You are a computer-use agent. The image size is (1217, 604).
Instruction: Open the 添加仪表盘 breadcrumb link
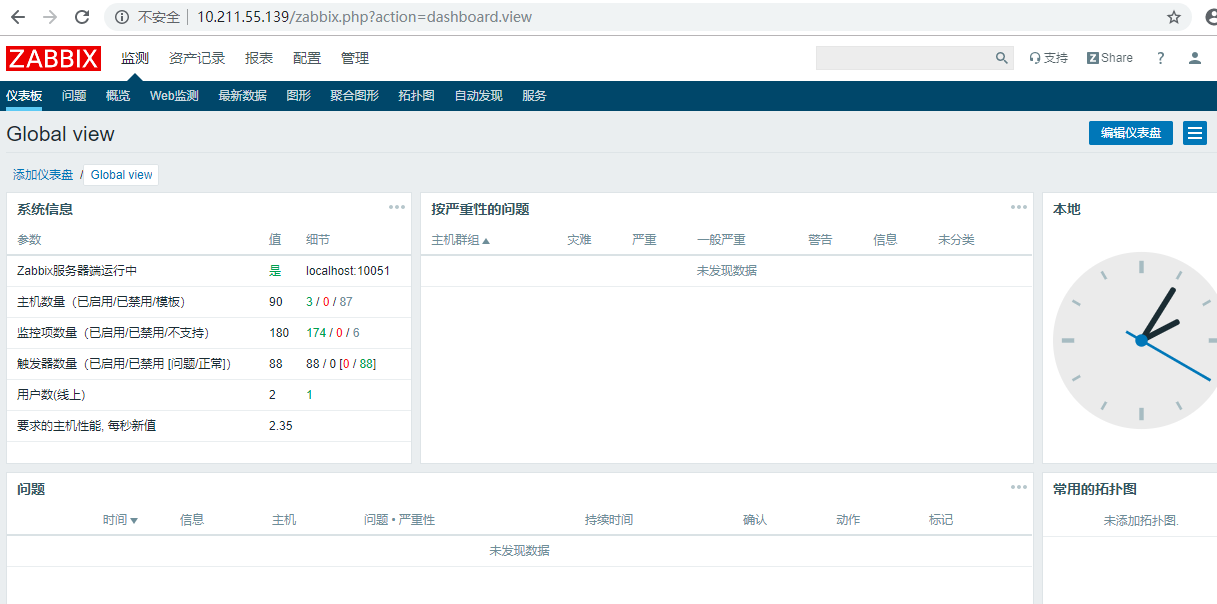pyautogui.click(x=43, y=175)
